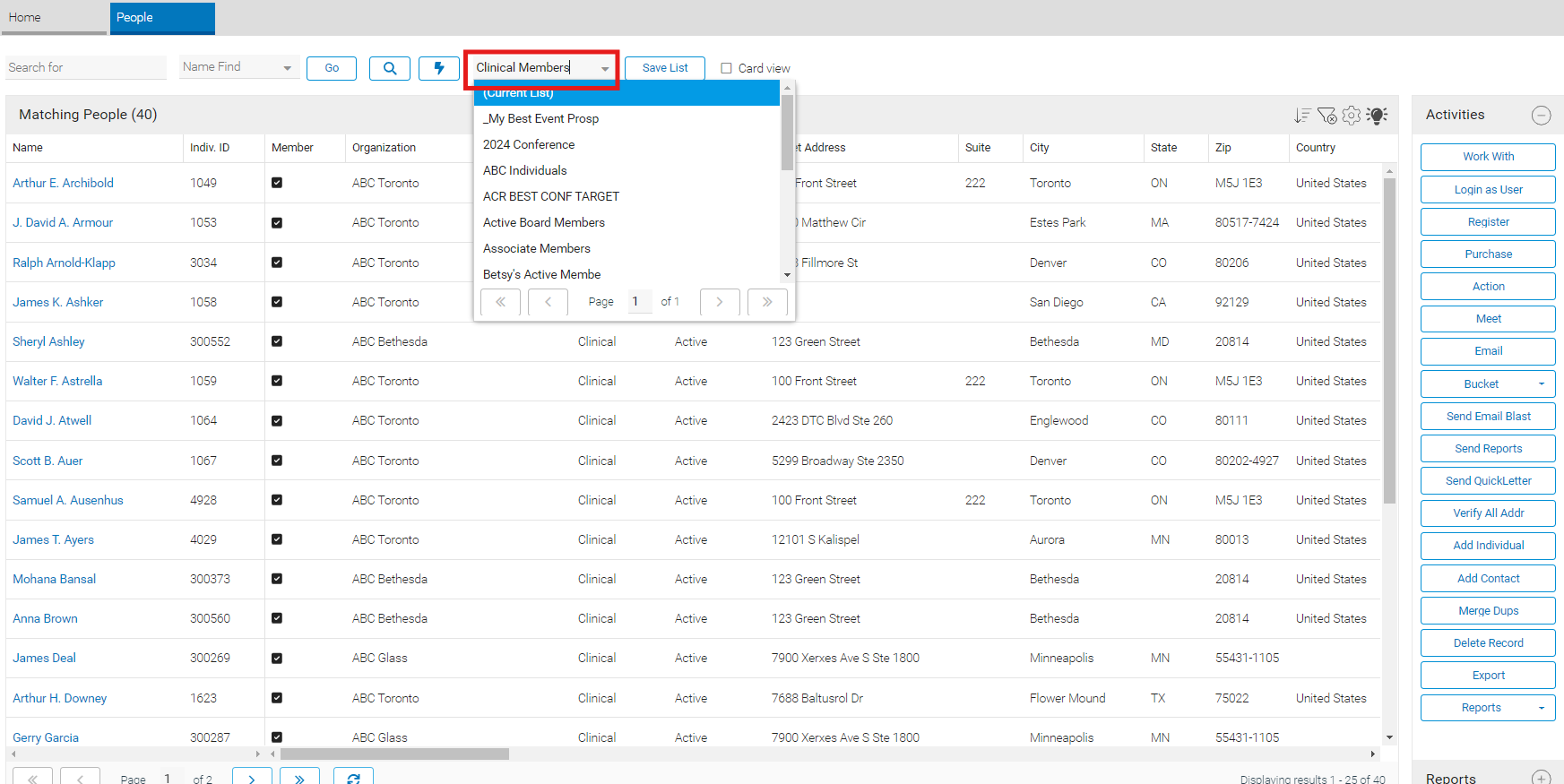The width and height of the screenshot is (1564, 784).
Task: Toggle Member checkbox for James K. Ashker
Action: (277, 302)
